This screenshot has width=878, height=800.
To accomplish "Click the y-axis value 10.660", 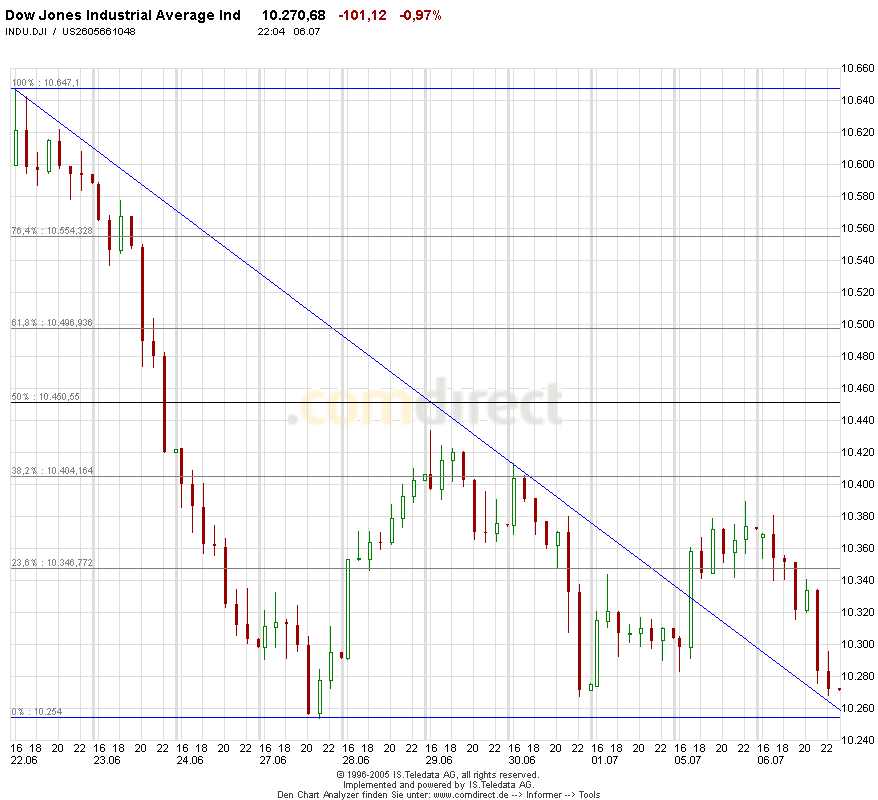I will pos(857,68).
